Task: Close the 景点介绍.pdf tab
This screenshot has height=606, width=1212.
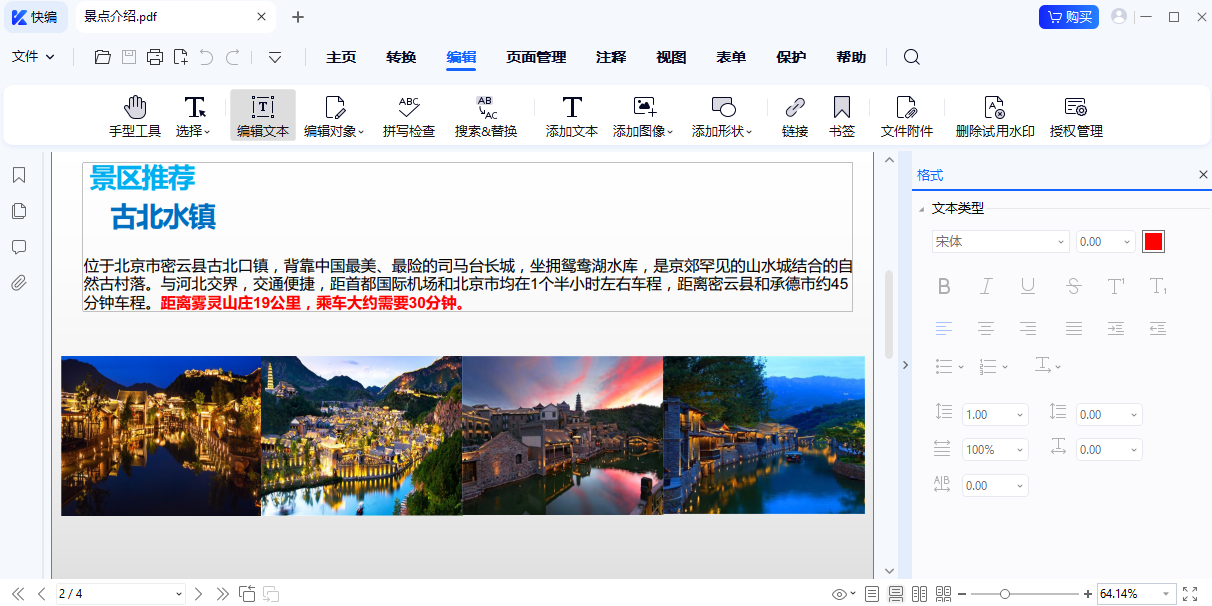Action: pos(262,17)
